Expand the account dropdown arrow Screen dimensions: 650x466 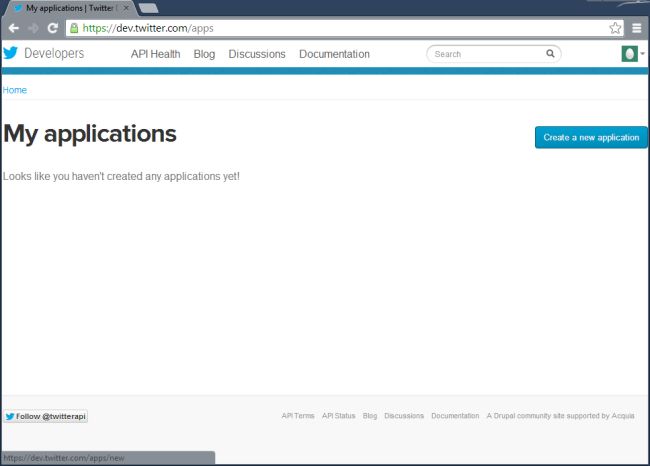(x=643, y=54)
